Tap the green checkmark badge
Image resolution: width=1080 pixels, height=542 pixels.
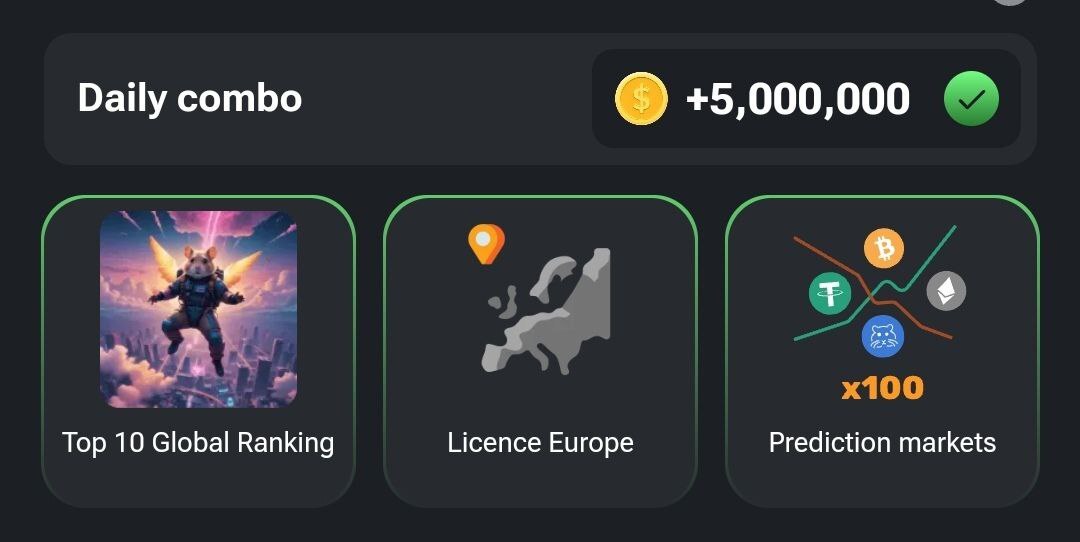tap(971, 99)
